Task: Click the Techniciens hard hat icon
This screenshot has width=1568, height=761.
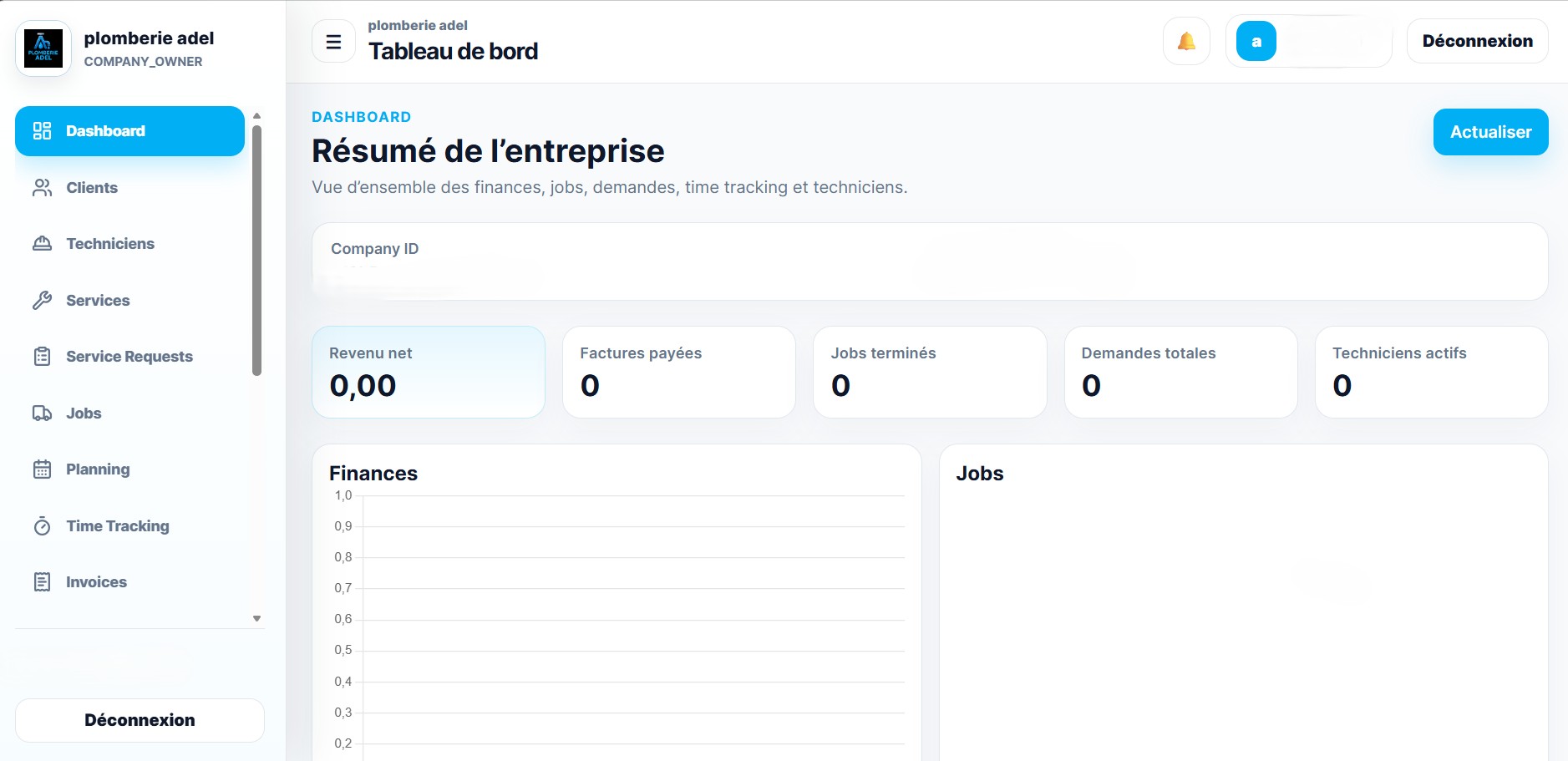Action: 42,244
